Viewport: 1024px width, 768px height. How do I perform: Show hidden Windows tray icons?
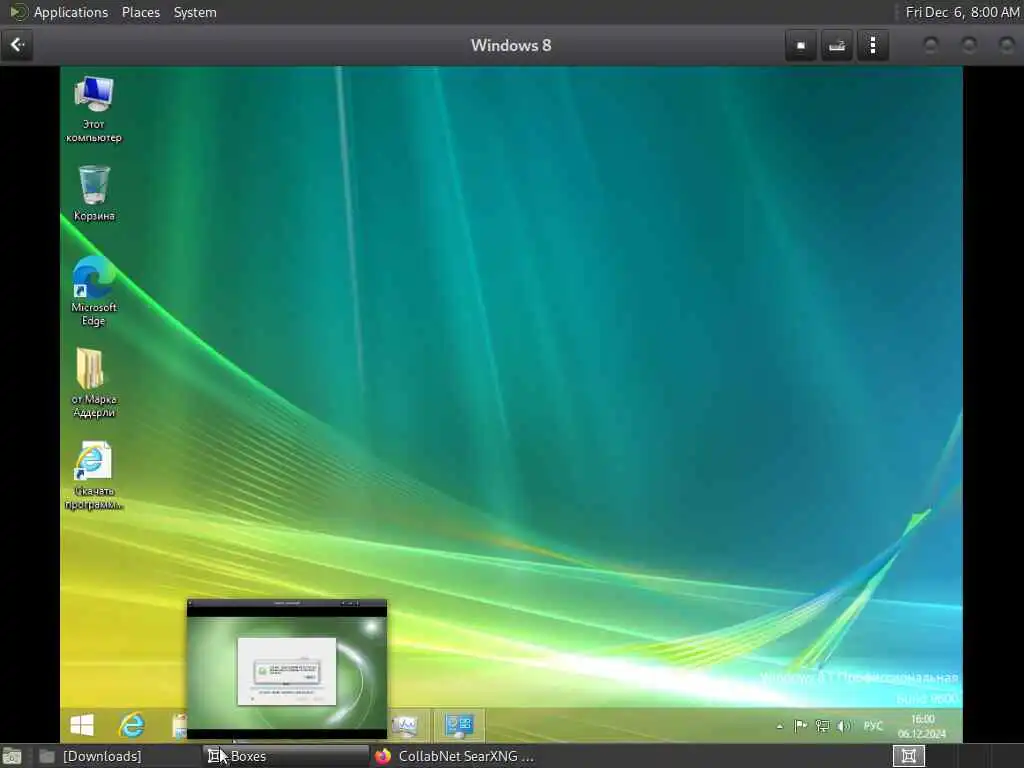coord(780,726)
